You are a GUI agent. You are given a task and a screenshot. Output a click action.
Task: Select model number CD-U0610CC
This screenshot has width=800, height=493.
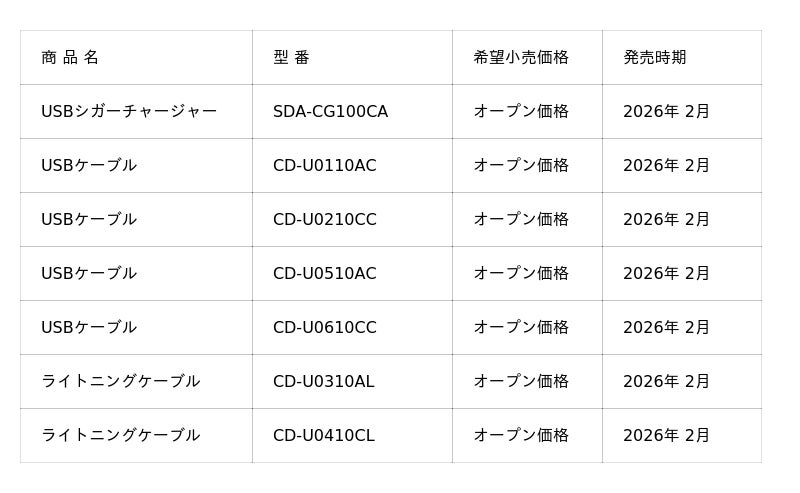[x=325, y=328]
